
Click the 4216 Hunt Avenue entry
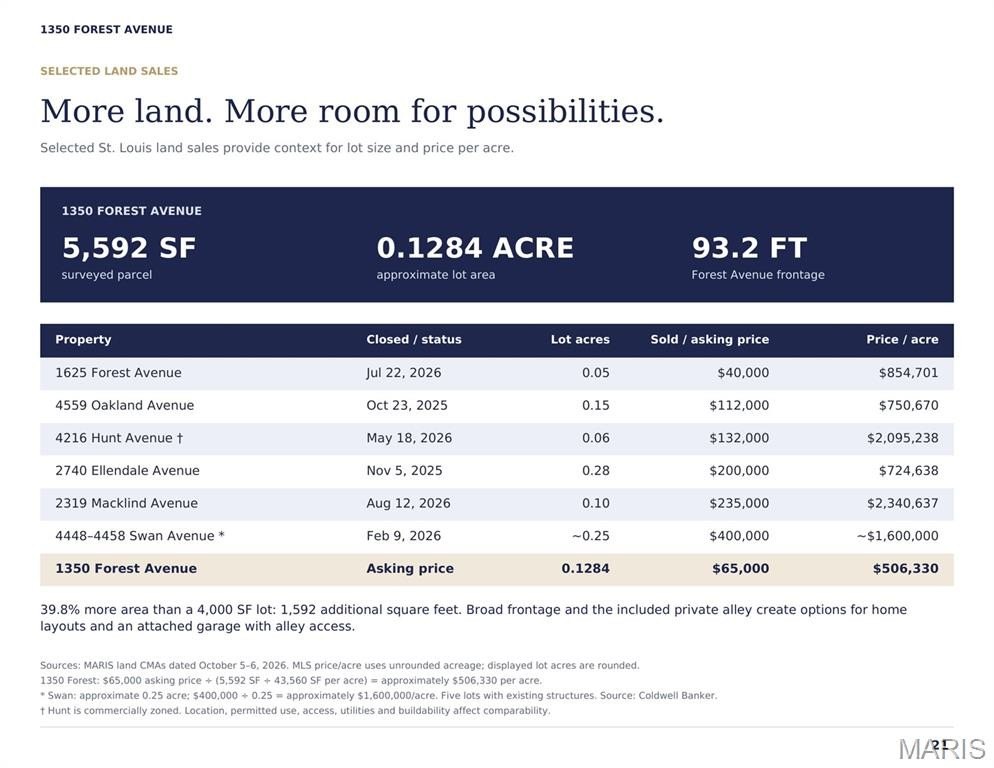(119, 438)
